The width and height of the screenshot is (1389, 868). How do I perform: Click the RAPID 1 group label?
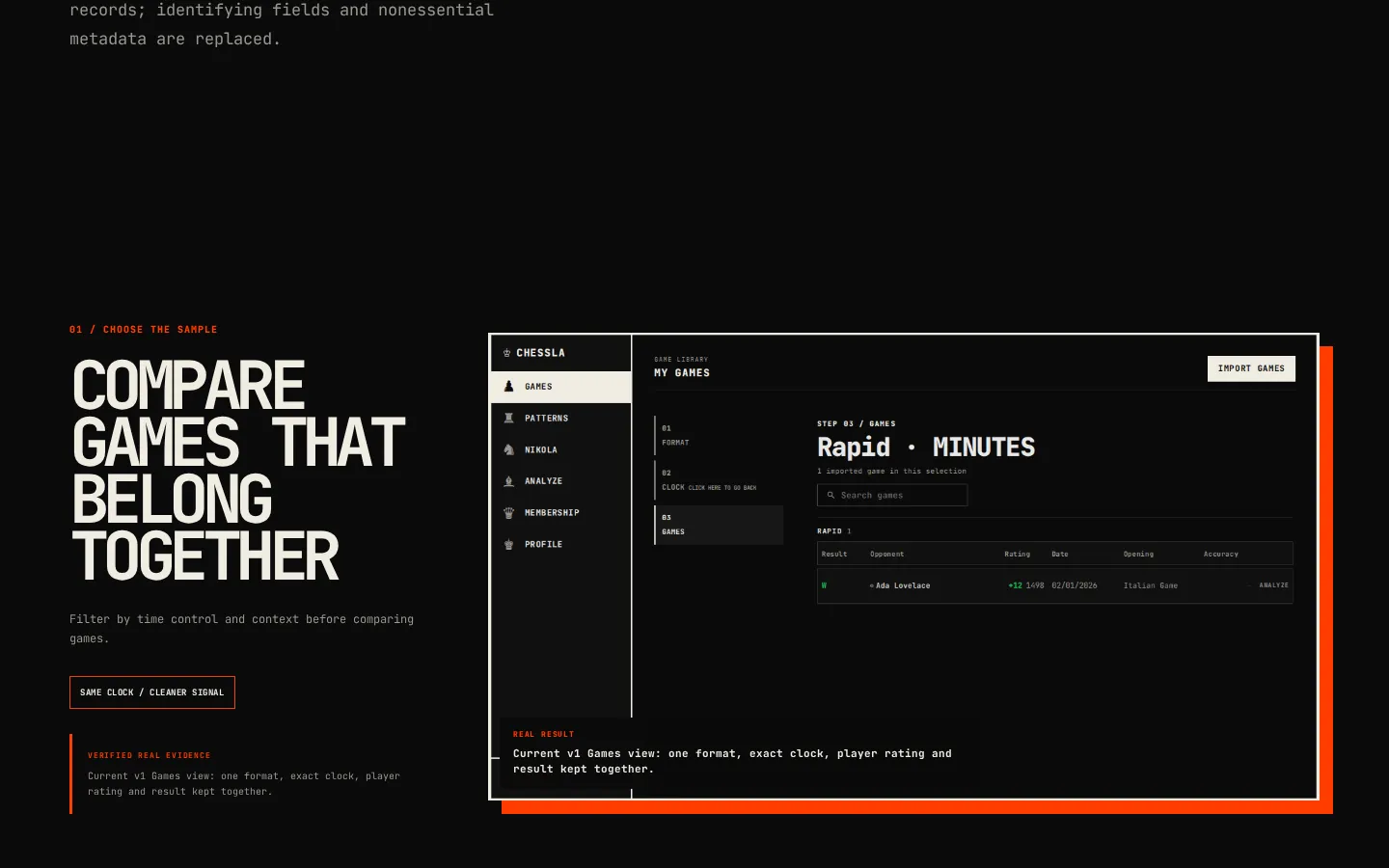click(x=833, y=531)
